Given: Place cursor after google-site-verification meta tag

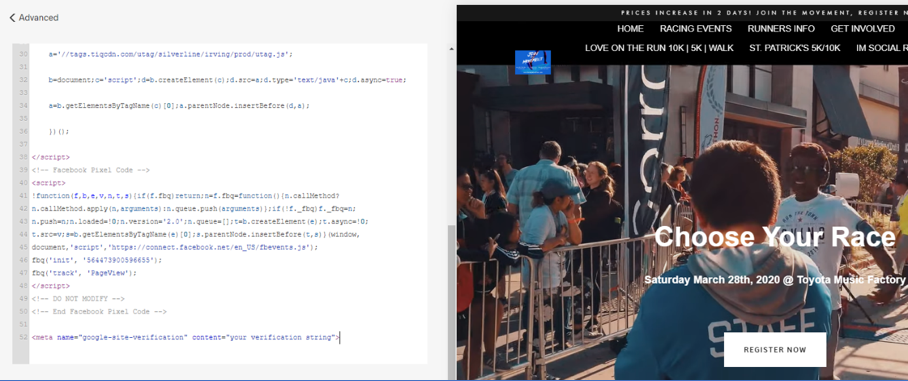Looking at the screenshot, I should point(339,337).
